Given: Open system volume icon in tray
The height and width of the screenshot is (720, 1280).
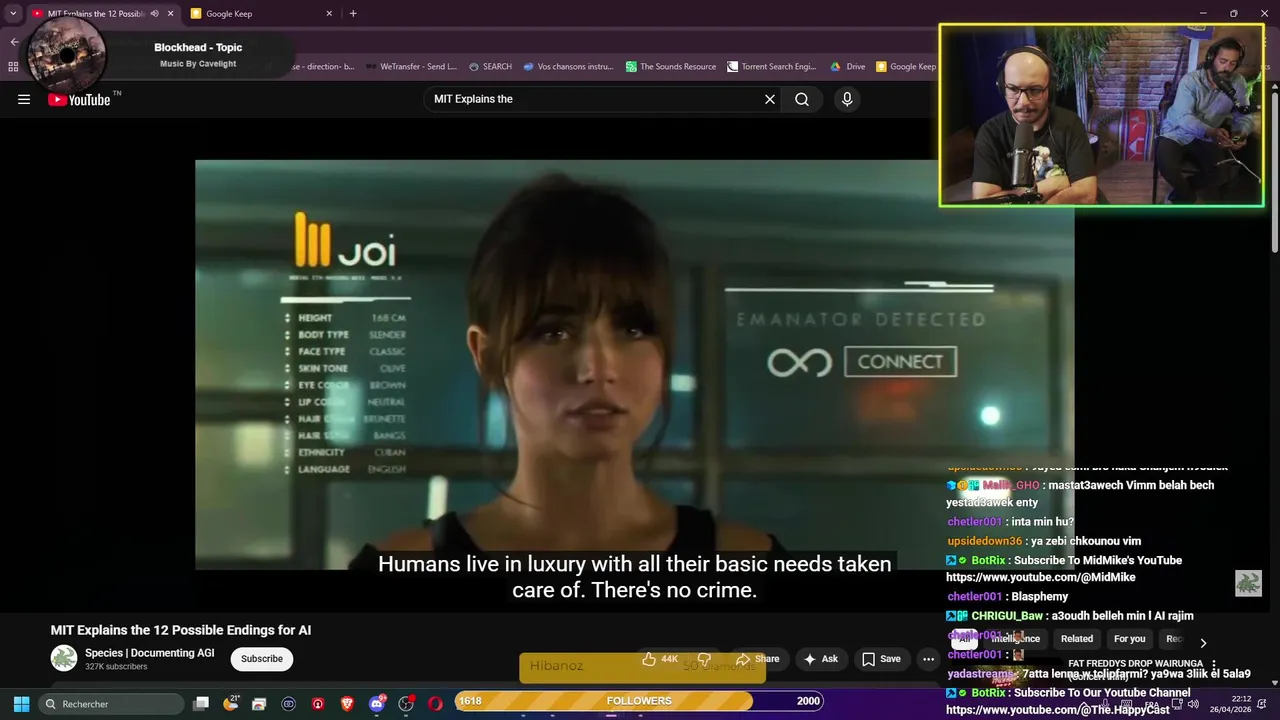Looking at the screenshot, I should pos(1193,704).
